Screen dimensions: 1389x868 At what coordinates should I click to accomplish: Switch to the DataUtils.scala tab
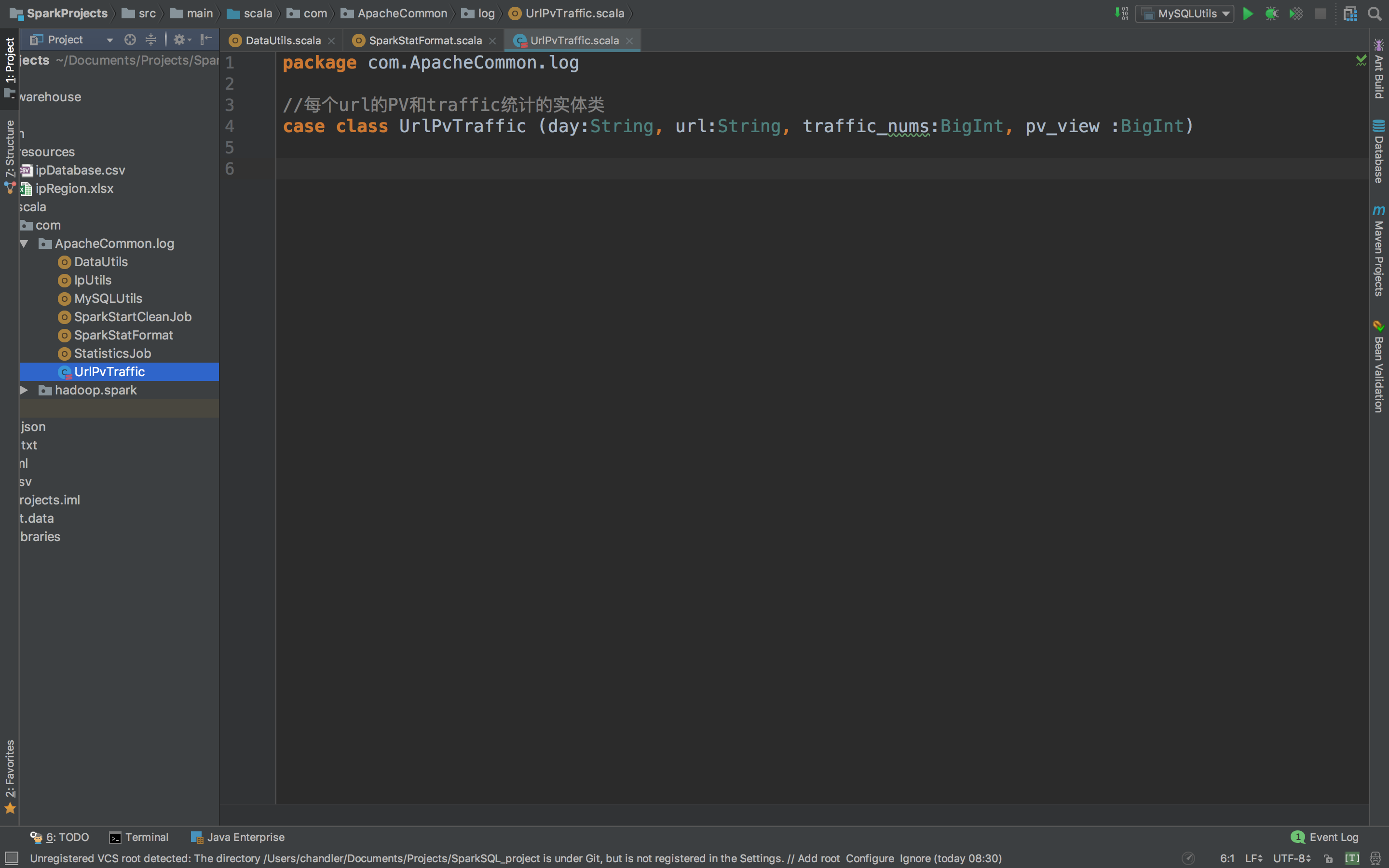[x=283, y=41]
